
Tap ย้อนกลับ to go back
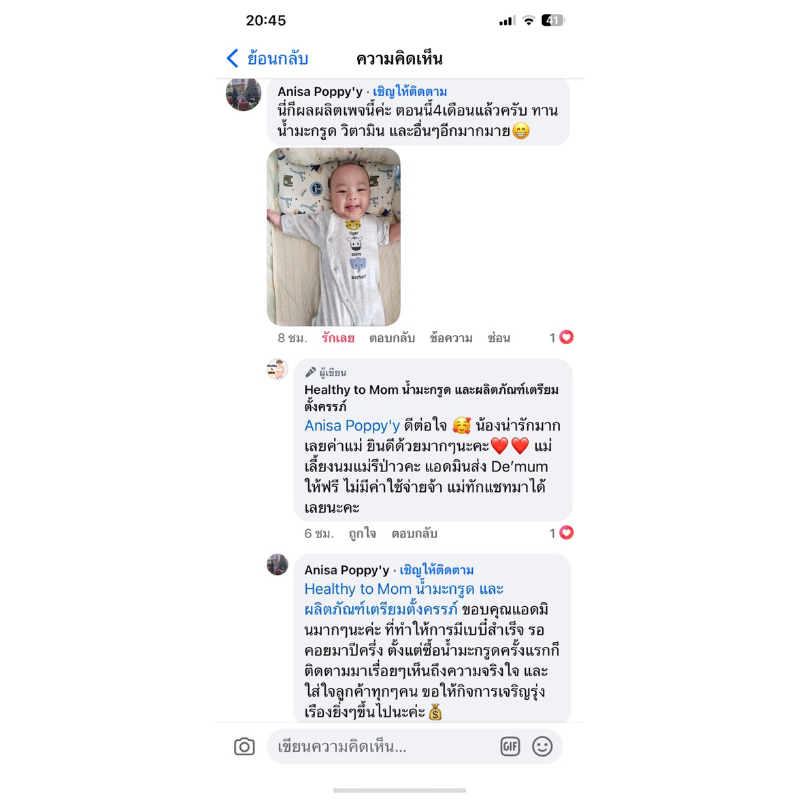[x=278, y=59]
